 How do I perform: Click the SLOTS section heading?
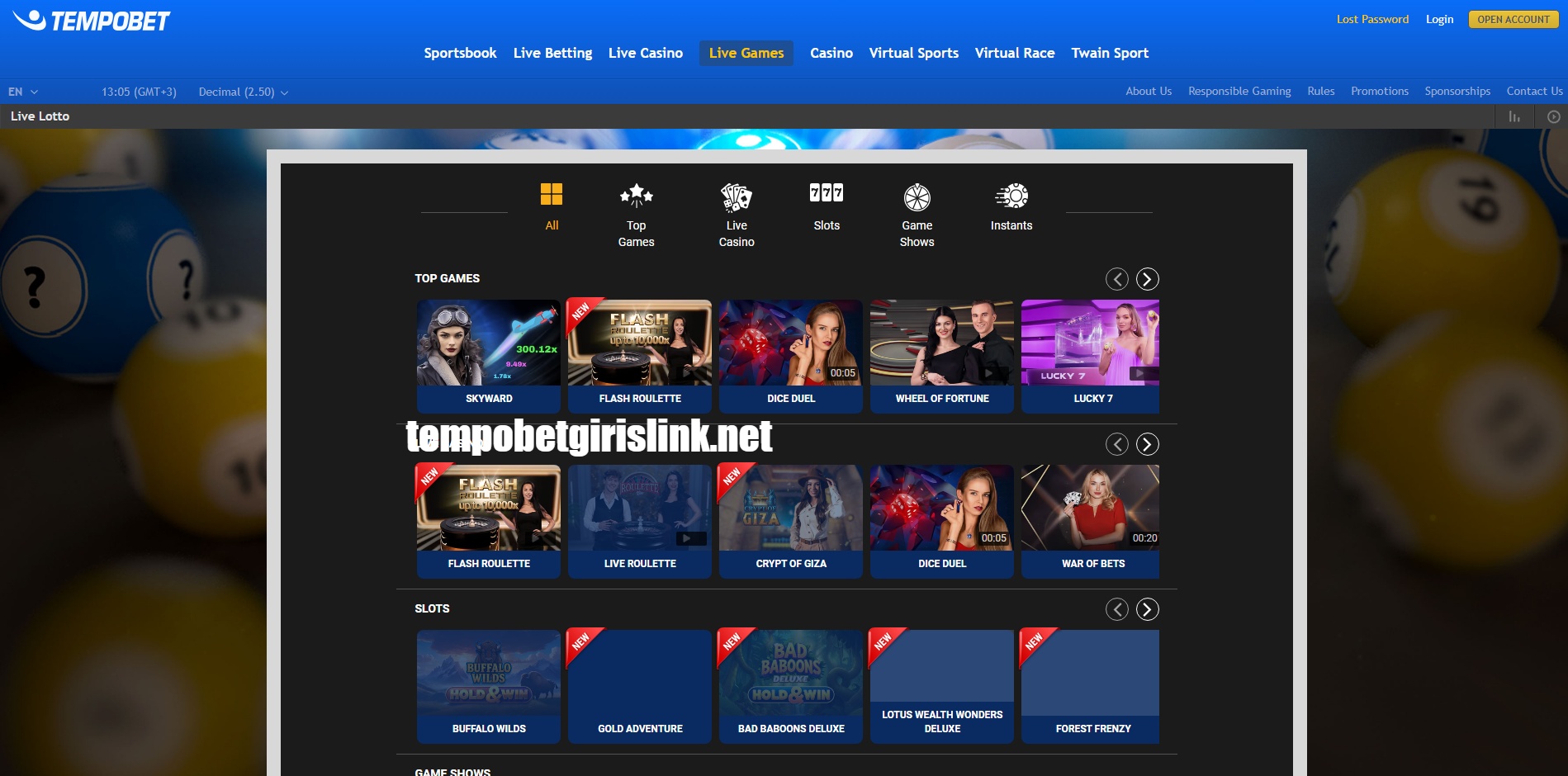point(432,608)
